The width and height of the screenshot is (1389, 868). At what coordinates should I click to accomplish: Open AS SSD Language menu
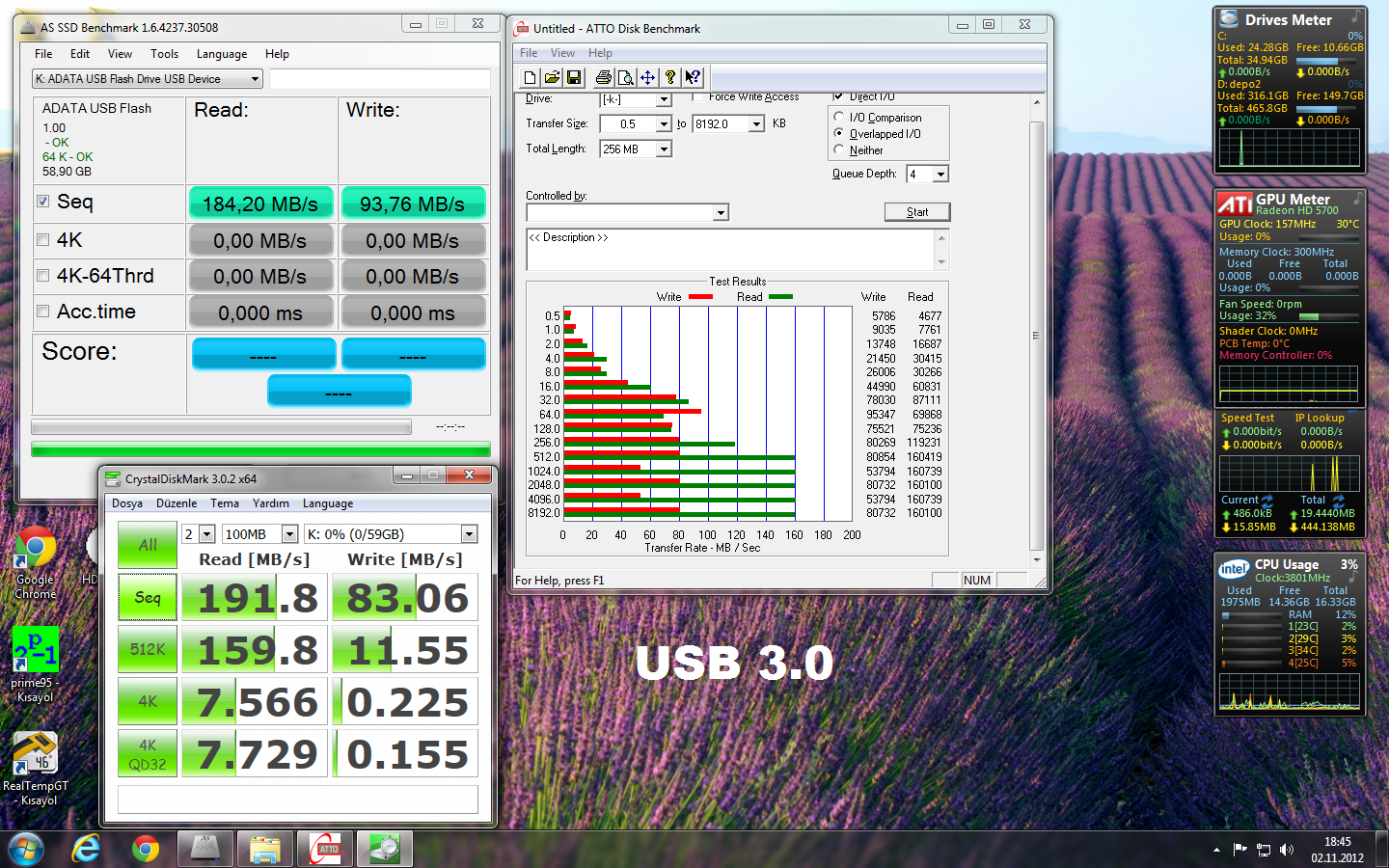(x=222, y=54)
